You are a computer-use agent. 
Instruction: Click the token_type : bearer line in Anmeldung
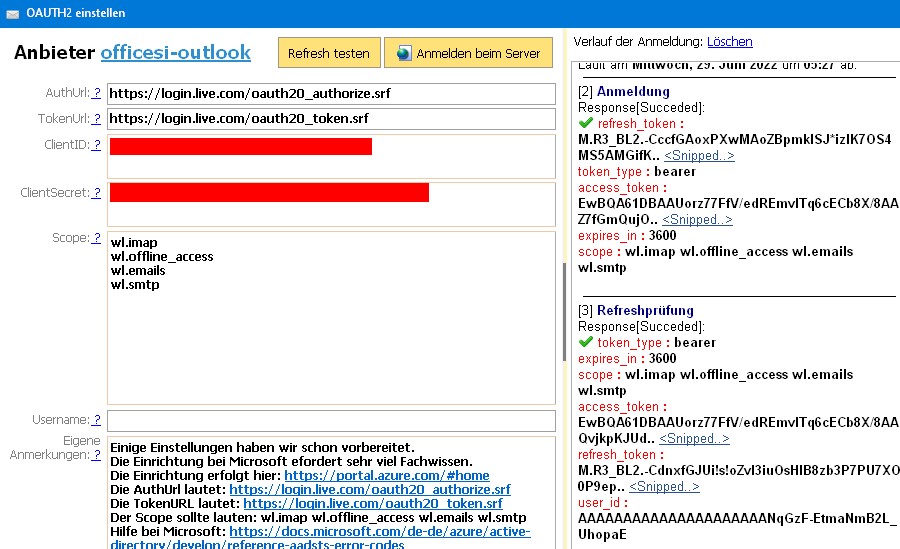(x=637, y=172)
